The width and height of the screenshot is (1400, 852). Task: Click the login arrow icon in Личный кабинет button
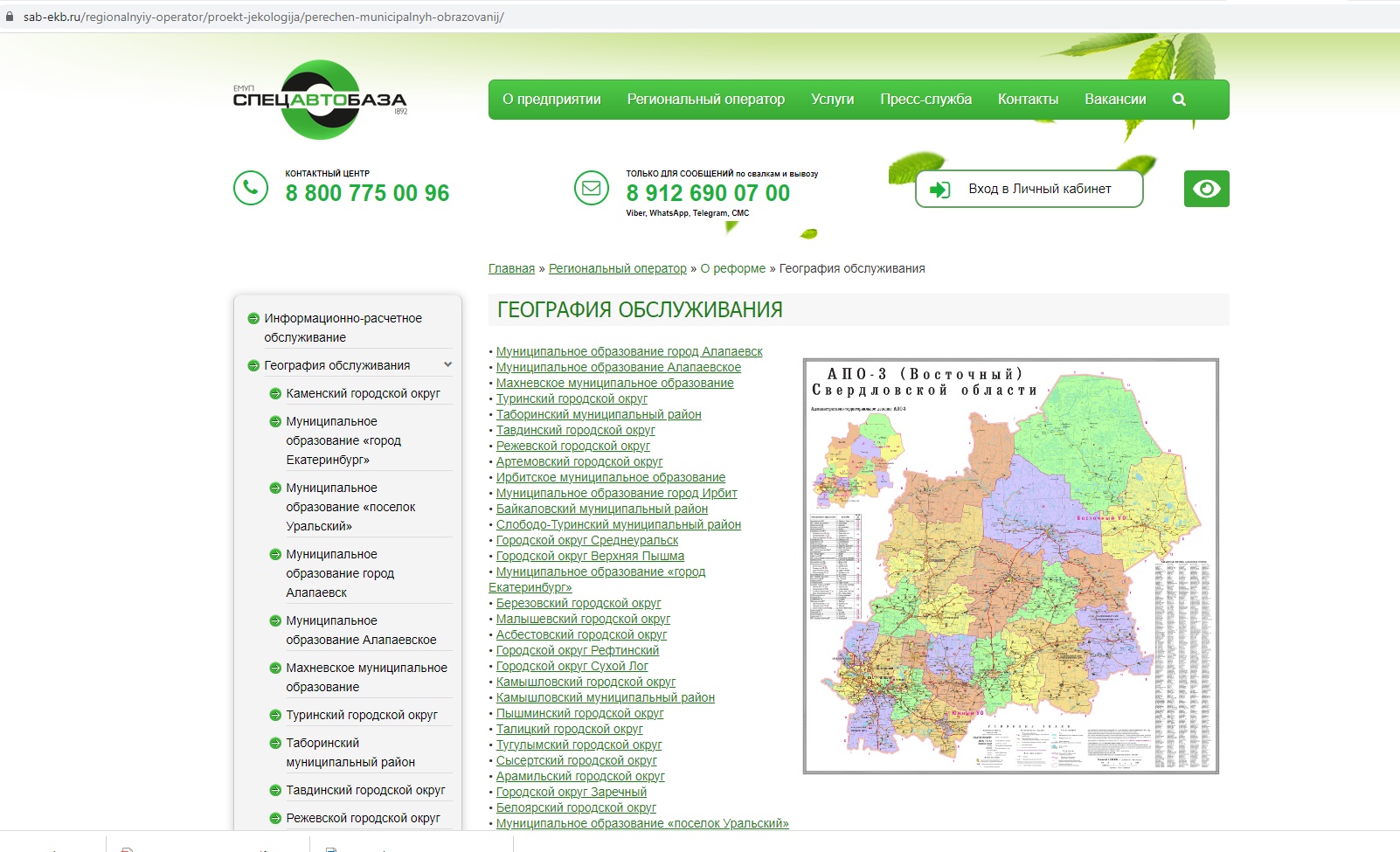click(939, 190)
